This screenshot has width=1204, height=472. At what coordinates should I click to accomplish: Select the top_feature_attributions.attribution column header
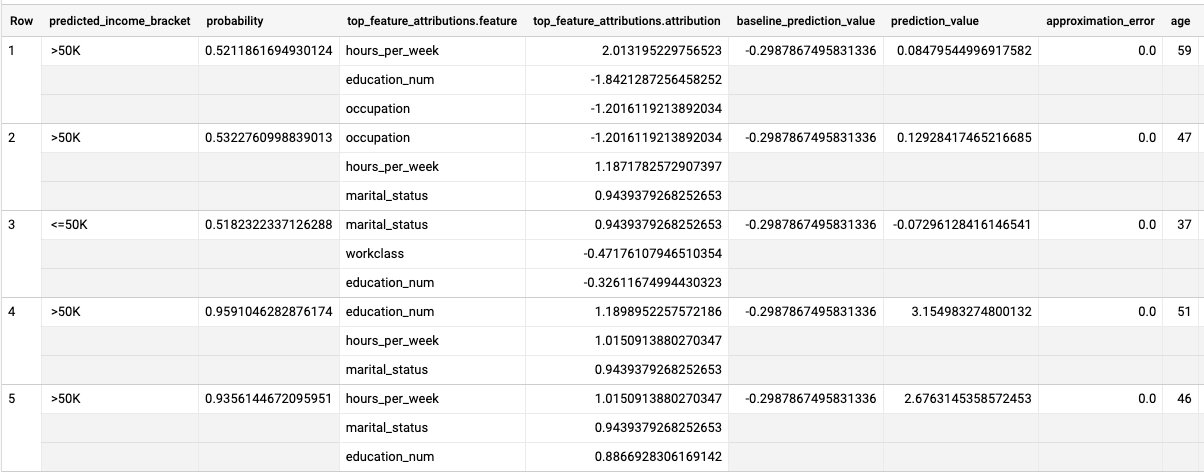click(627, 21)
